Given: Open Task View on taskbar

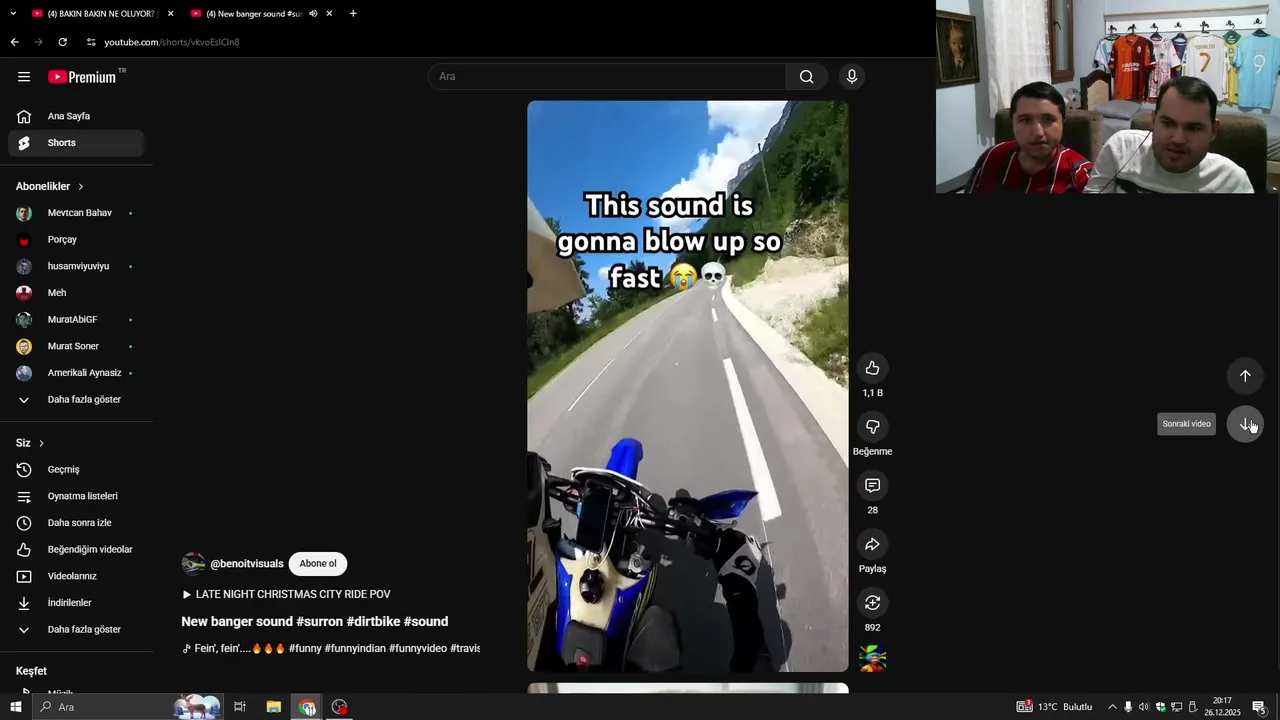Looking at the screenshot, I should click(240, 707).
